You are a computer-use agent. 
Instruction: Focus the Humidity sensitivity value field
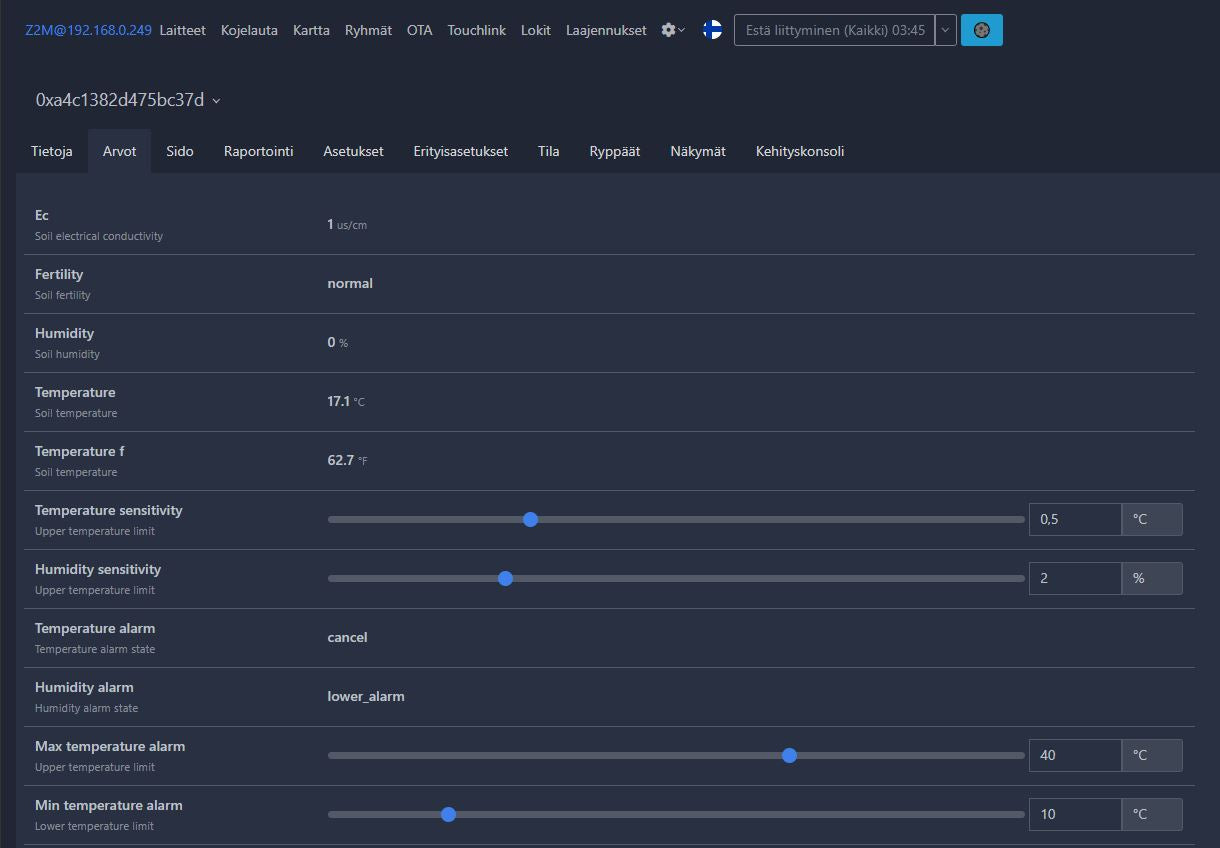tap(1074, 578)
